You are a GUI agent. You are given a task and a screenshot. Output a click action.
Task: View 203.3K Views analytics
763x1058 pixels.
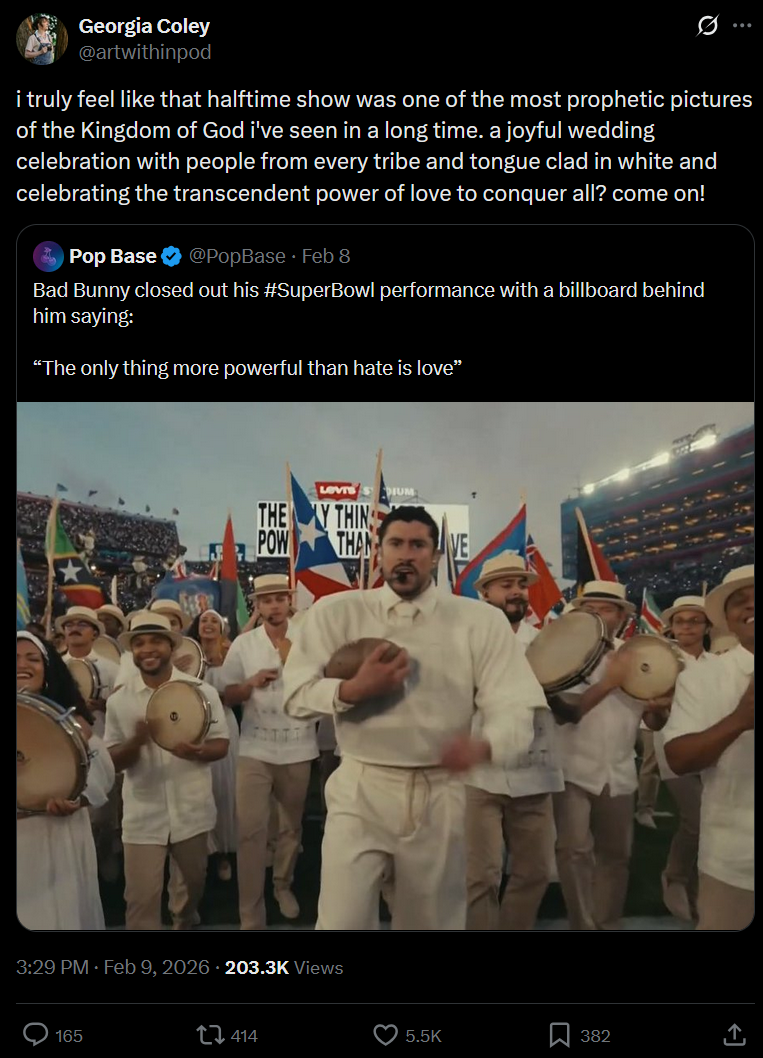pos(284,968)
